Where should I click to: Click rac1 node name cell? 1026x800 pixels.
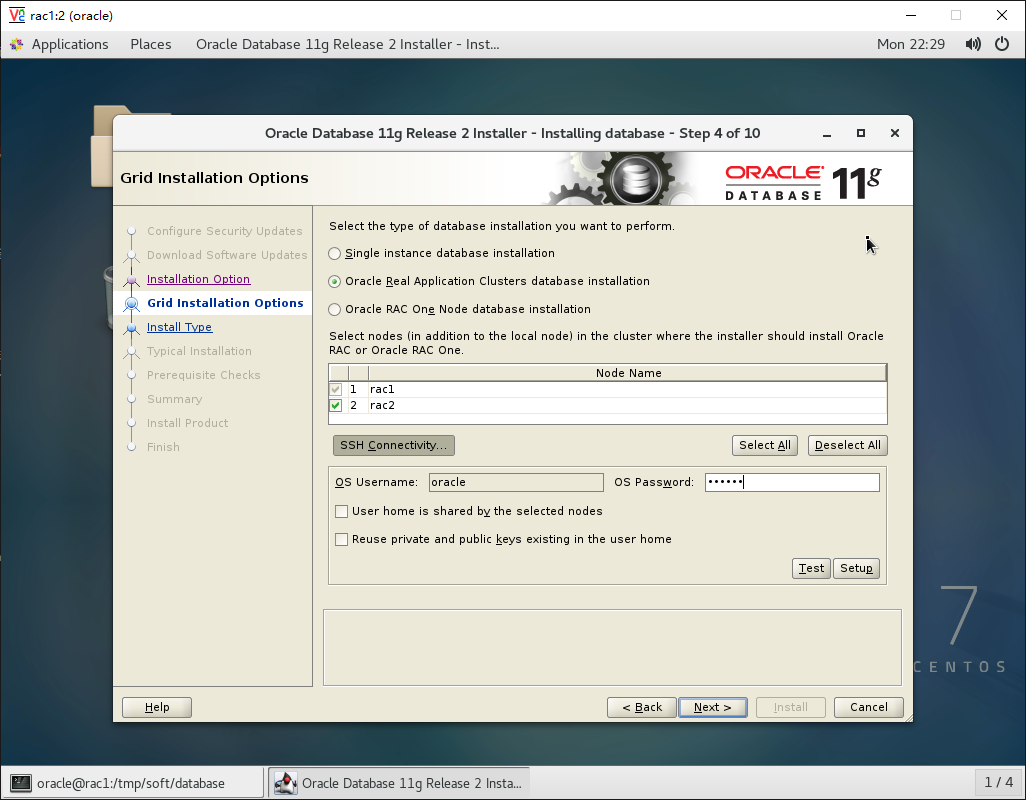(x=627, y=389)
